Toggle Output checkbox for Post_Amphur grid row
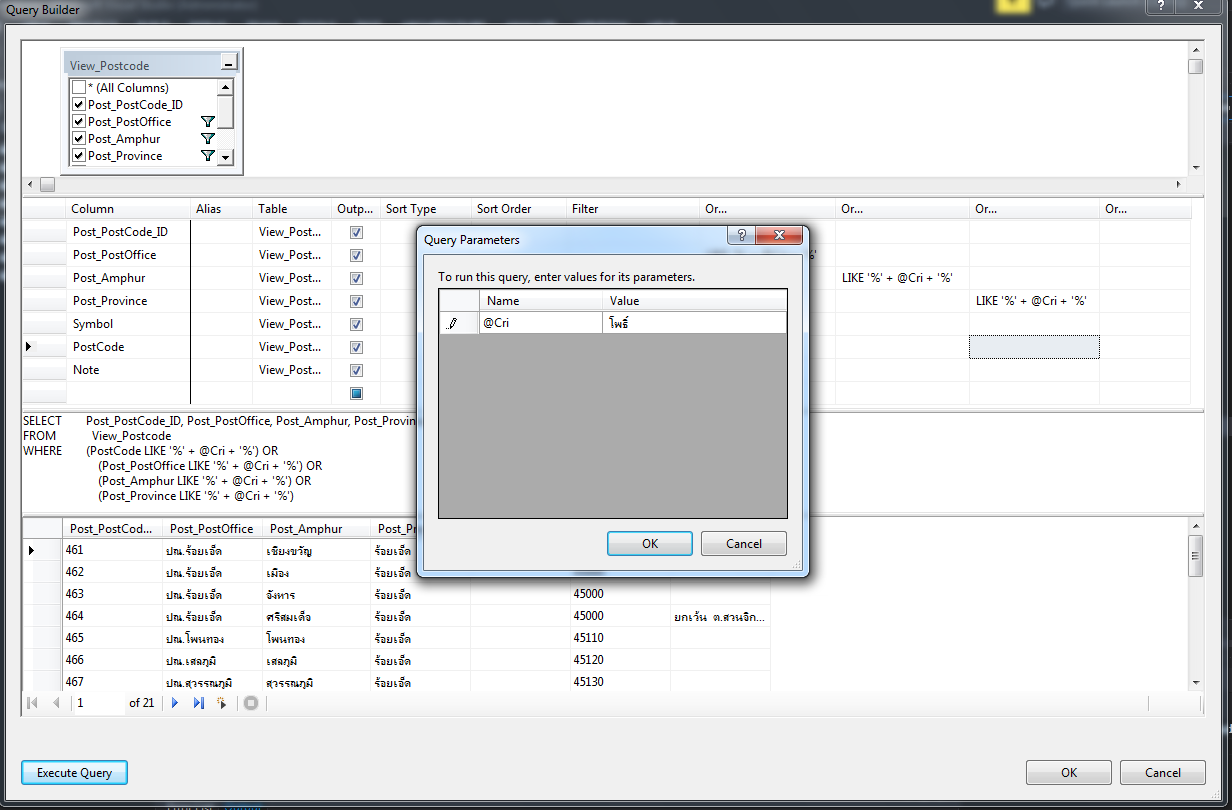The image size is (1232, 810). pyautogui.click(x=356, y=278)
